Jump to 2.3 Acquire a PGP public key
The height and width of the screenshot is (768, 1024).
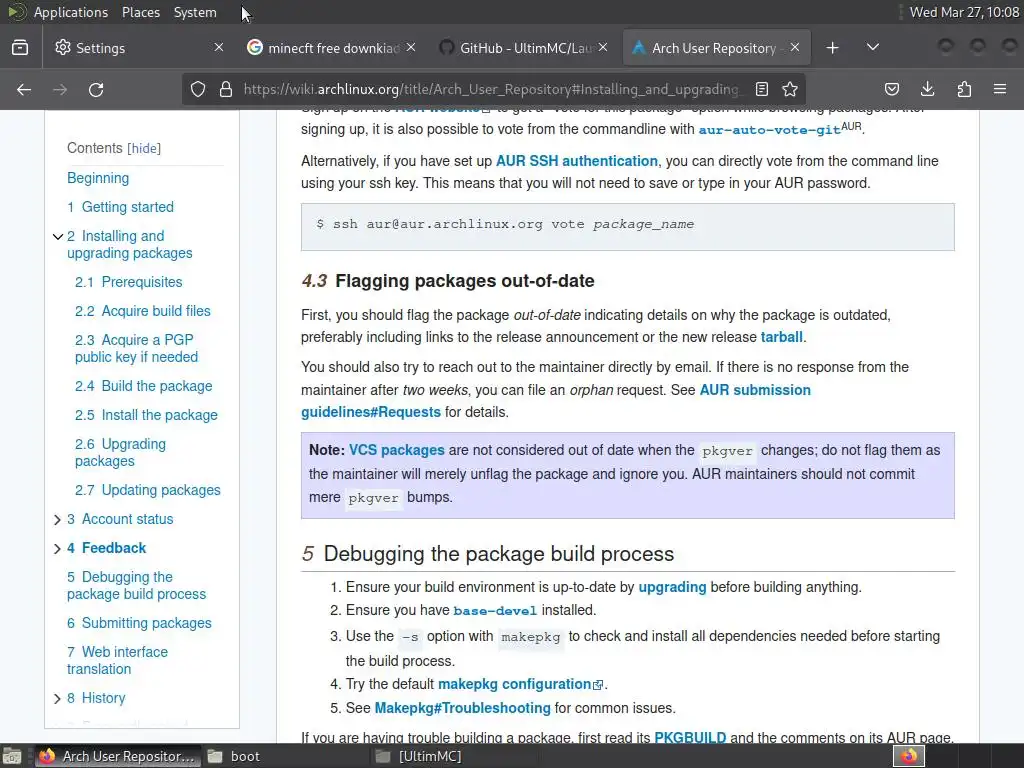click(136, 349)
